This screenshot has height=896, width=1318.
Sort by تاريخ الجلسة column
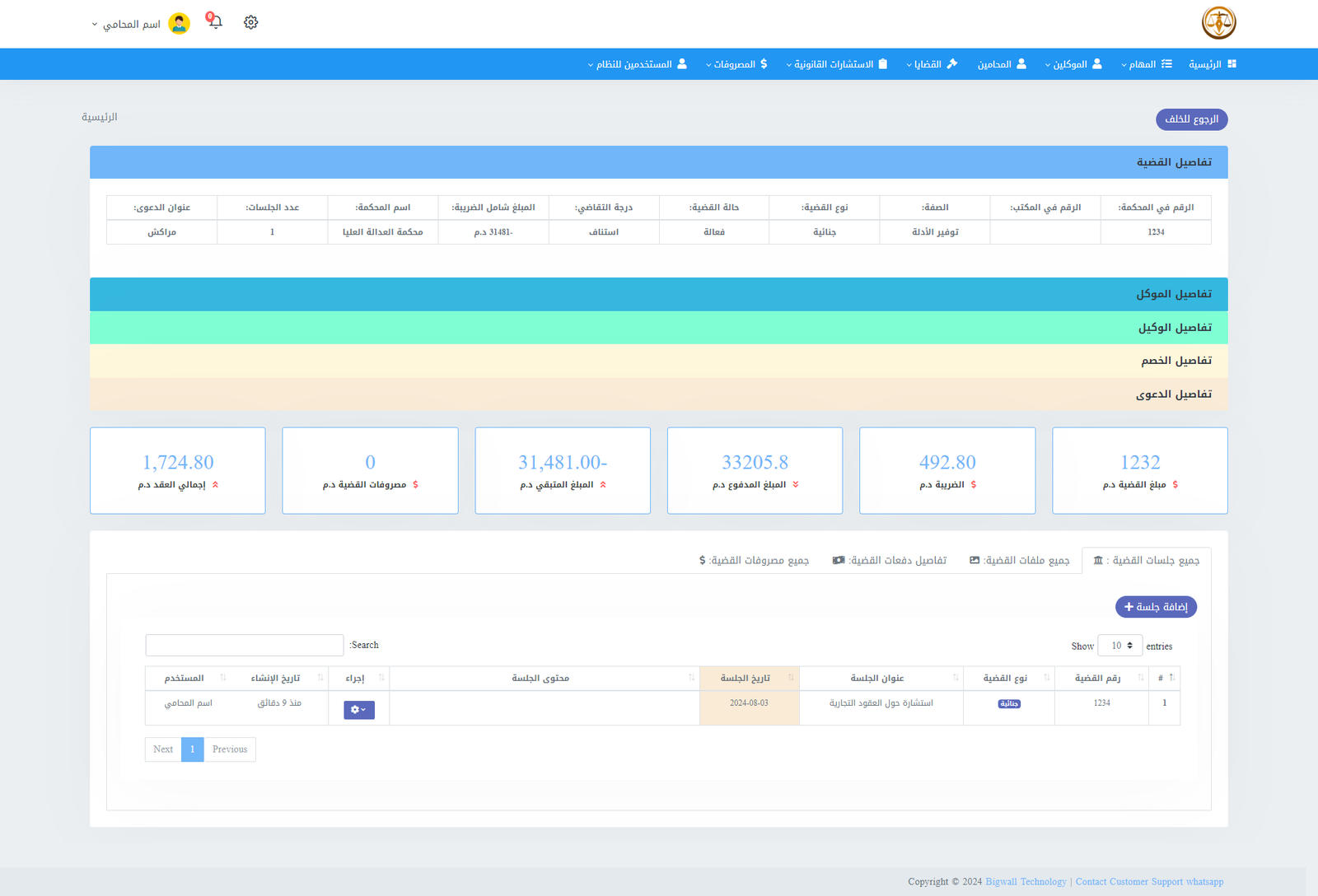(750, 678)
